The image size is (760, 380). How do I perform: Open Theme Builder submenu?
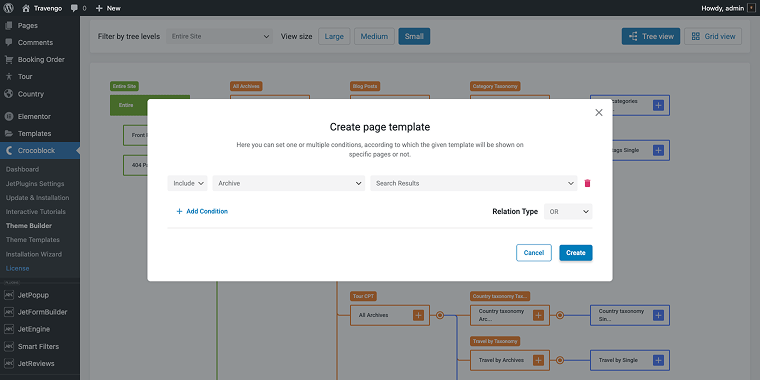coord(29,226)
